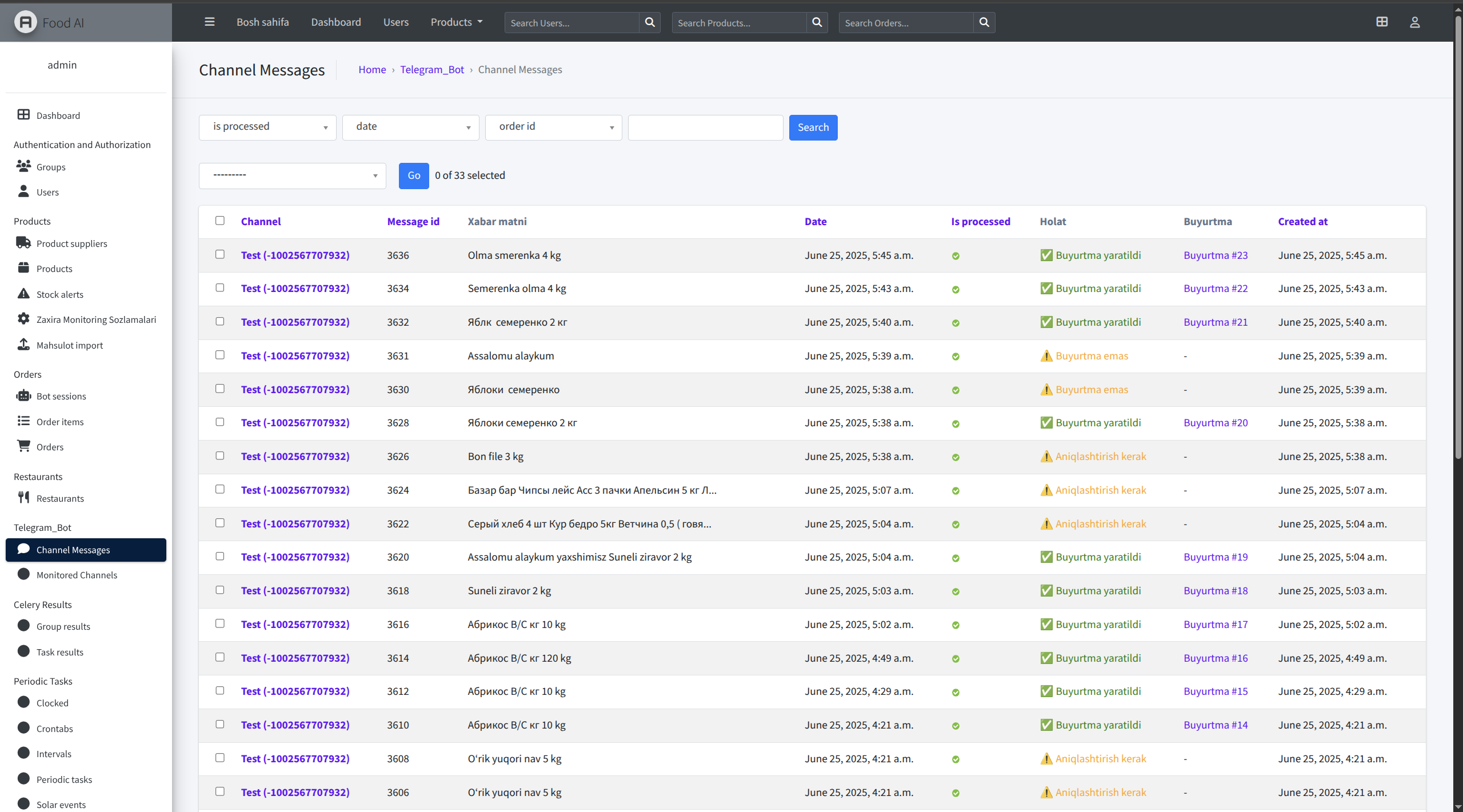Open the 'date' filter dropdown
The width and height of the screenshot is (1463, 812).
tap(410, 127)
